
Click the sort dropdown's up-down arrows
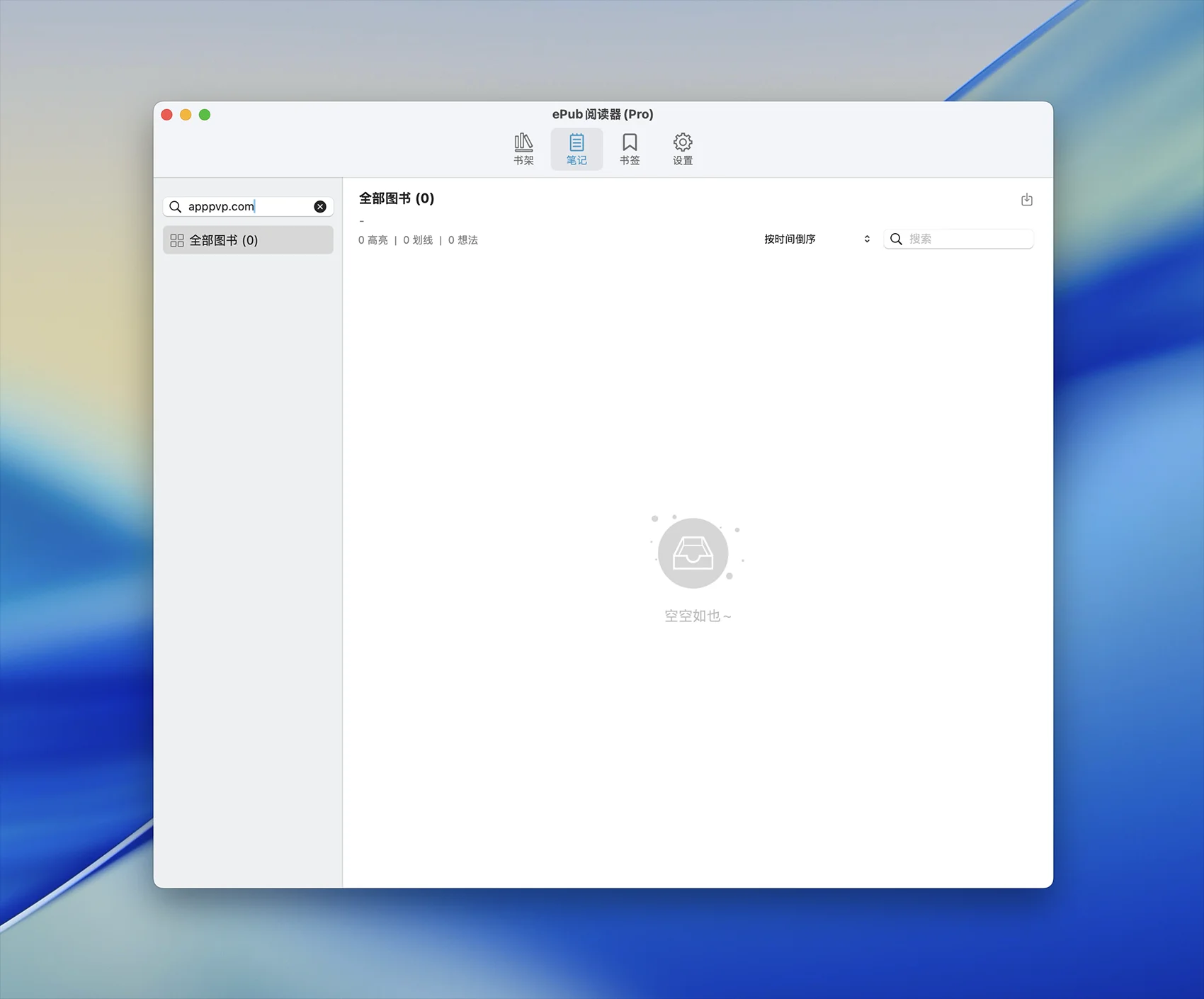867,239
